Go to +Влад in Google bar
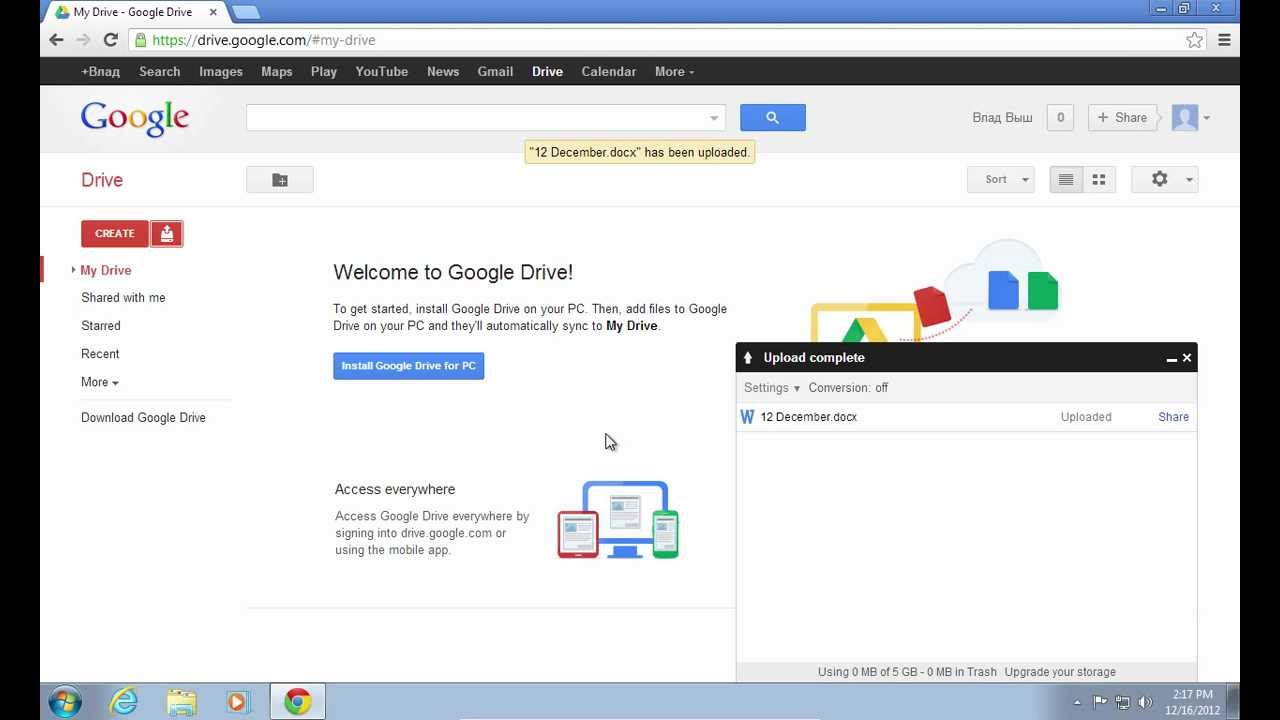Screen dimensions: 1280x720 [x=100, y=72]
